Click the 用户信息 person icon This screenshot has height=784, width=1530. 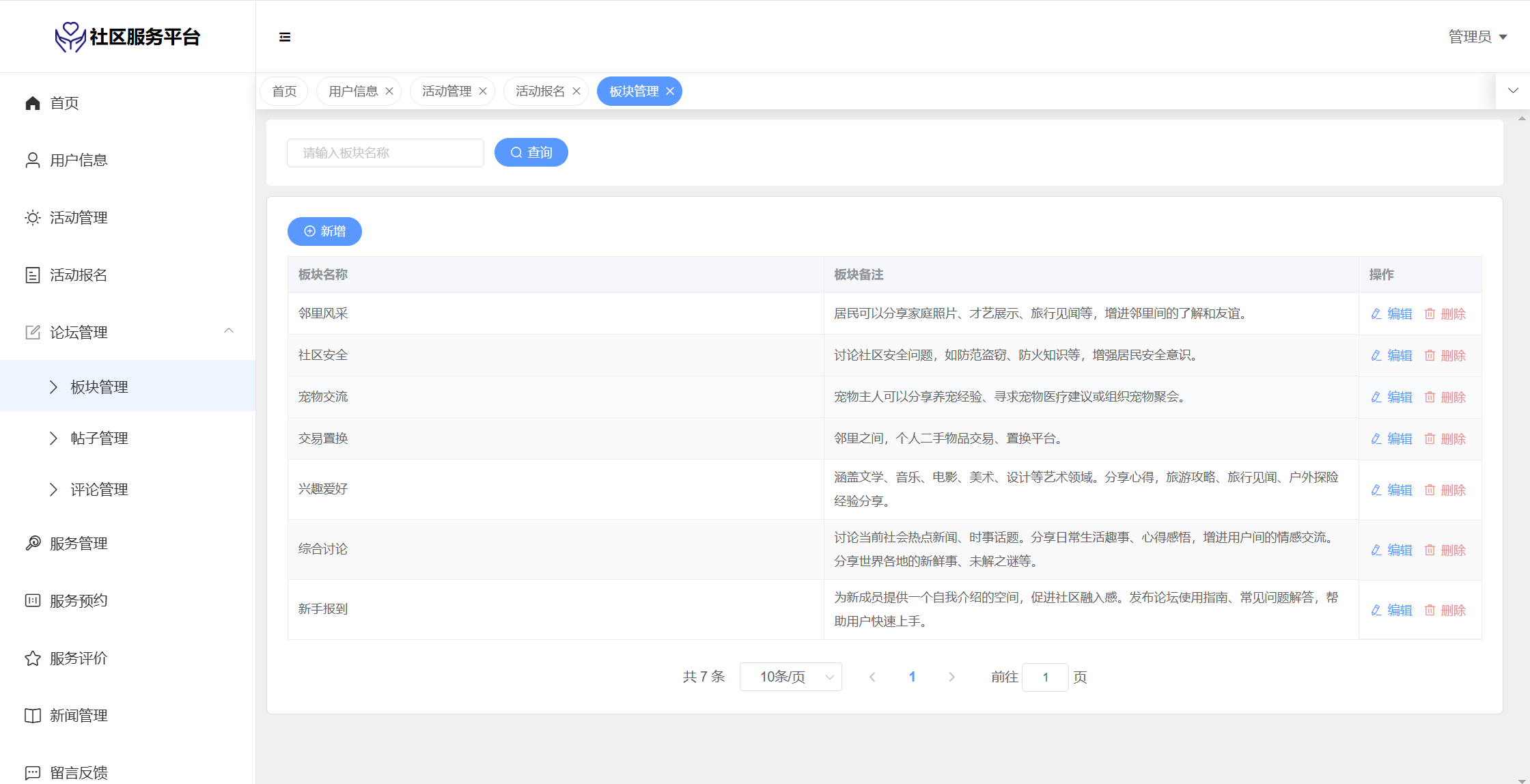coord(33,160)
